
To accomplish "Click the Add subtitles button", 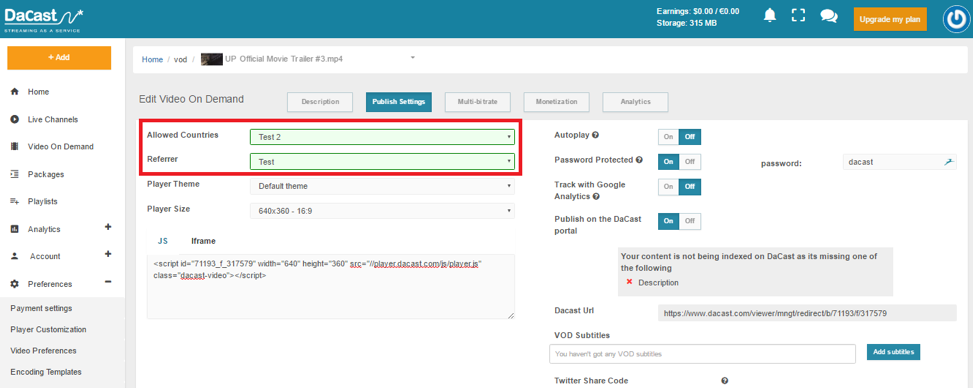I will click(x=894, y=352).
